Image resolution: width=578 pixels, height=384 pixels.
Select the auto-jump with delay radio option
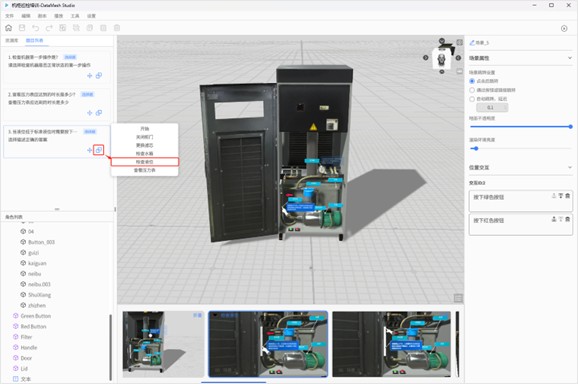pyautogui.click(x=472, y=99)
